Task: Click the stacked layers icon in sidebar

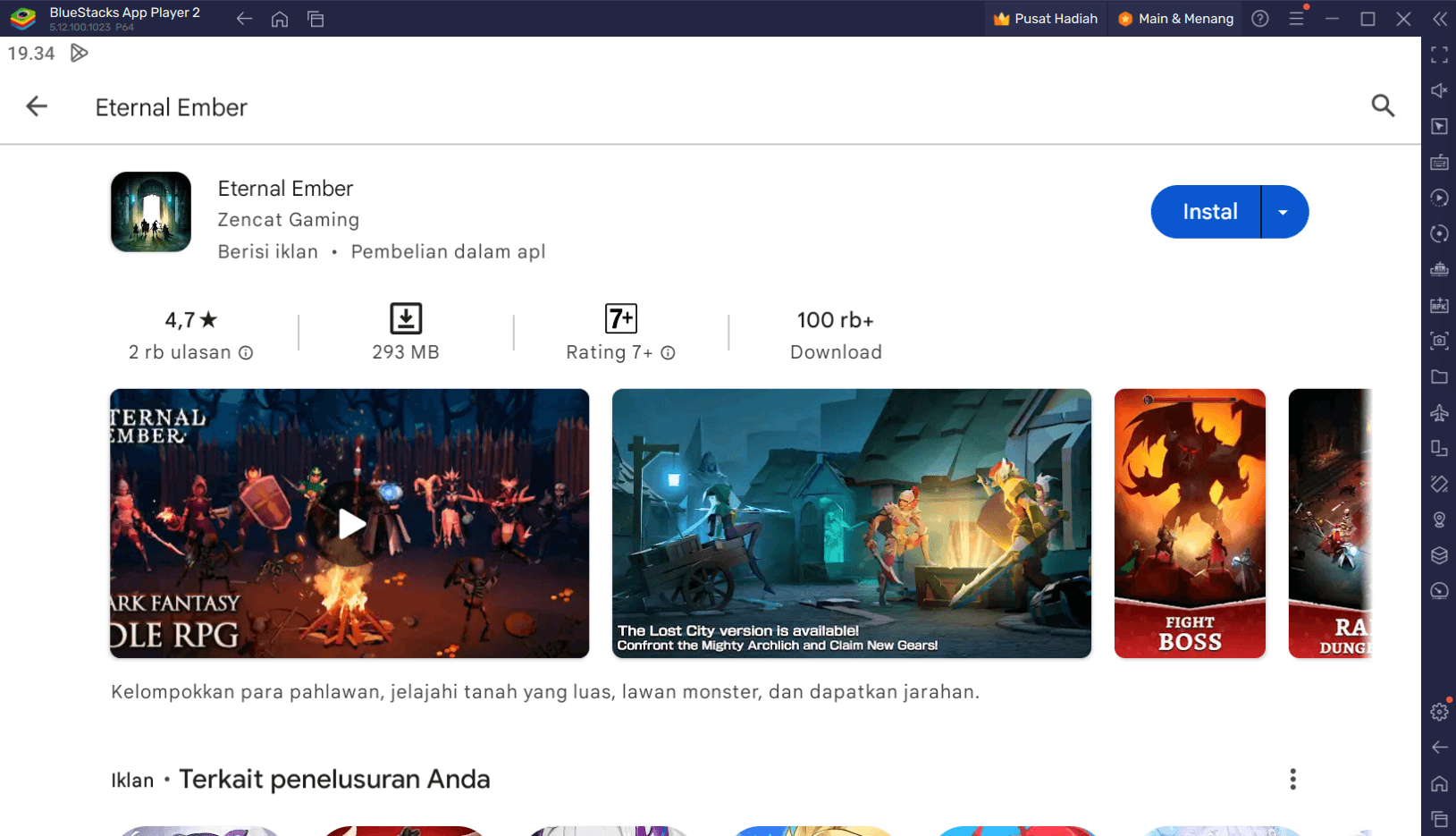Action: [x=1439, y=556]
